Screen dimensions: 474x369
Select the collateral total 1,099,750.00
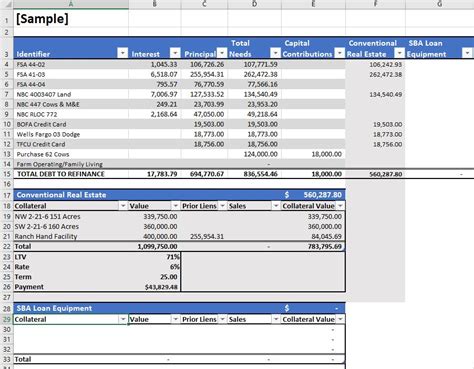coord(155,247)
